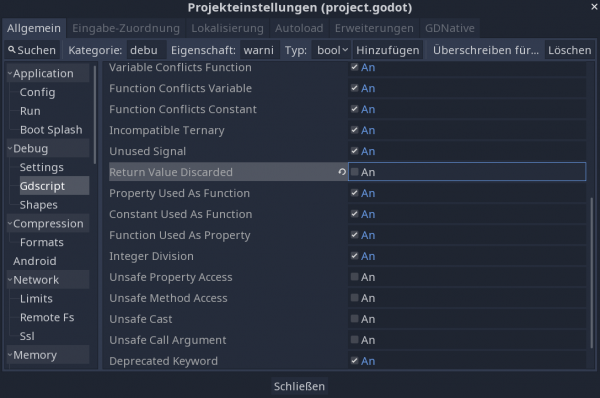Click the revert arrow for Return Value Discarded

(342, 172)
